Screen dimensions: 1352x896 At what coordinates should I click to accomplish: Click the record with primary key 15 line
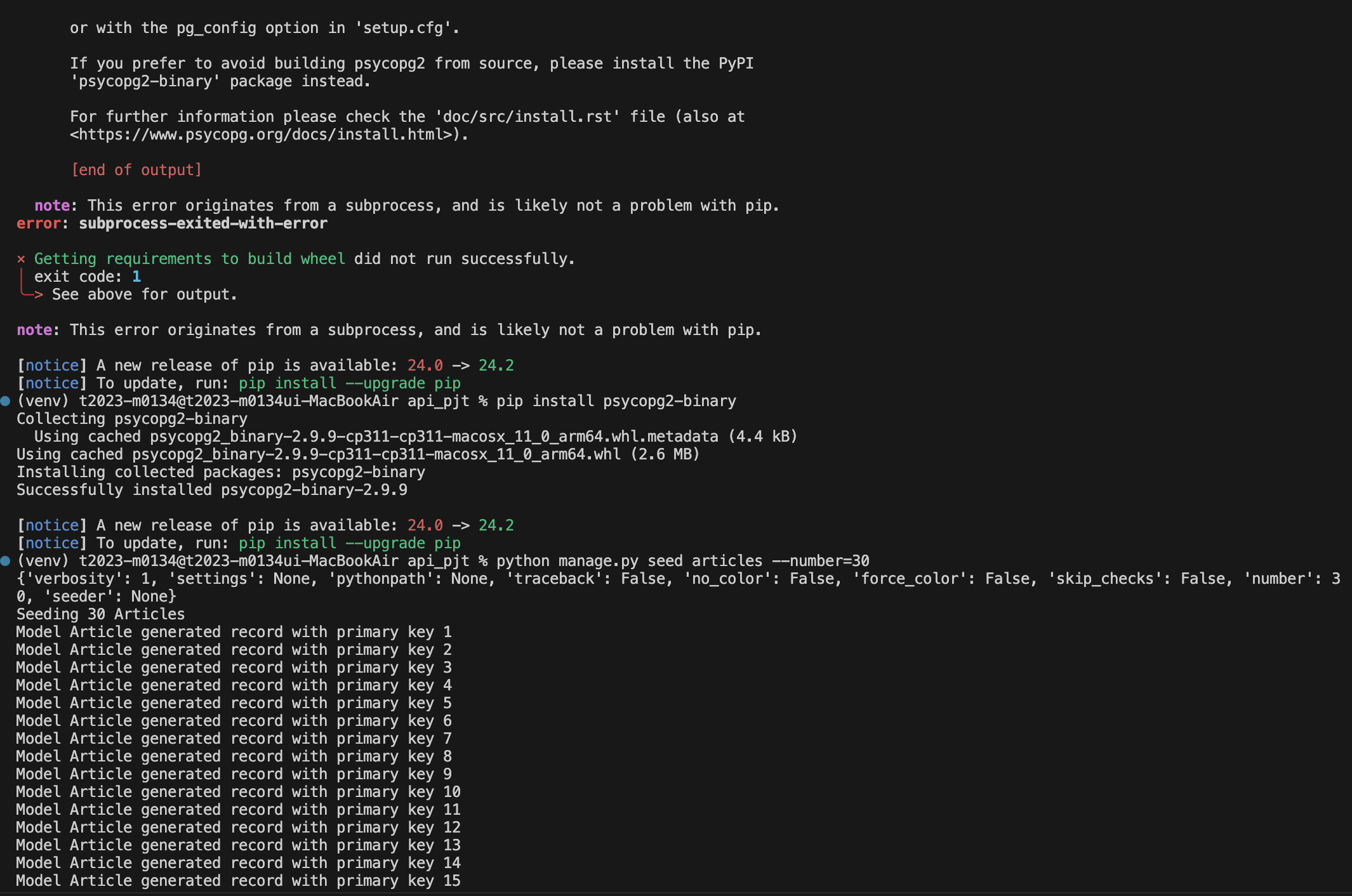pyautogui.click(x=238, y=881)
